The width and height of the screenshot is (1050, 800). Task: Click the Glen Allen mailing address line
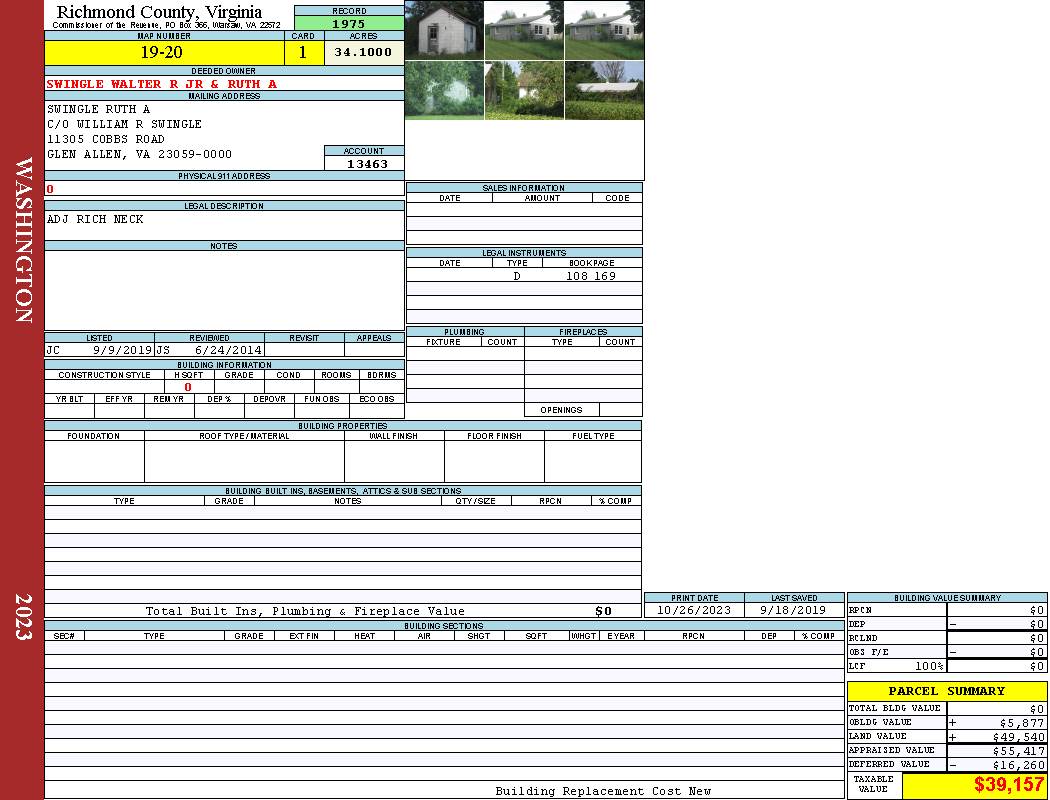[x=139, y=155]
